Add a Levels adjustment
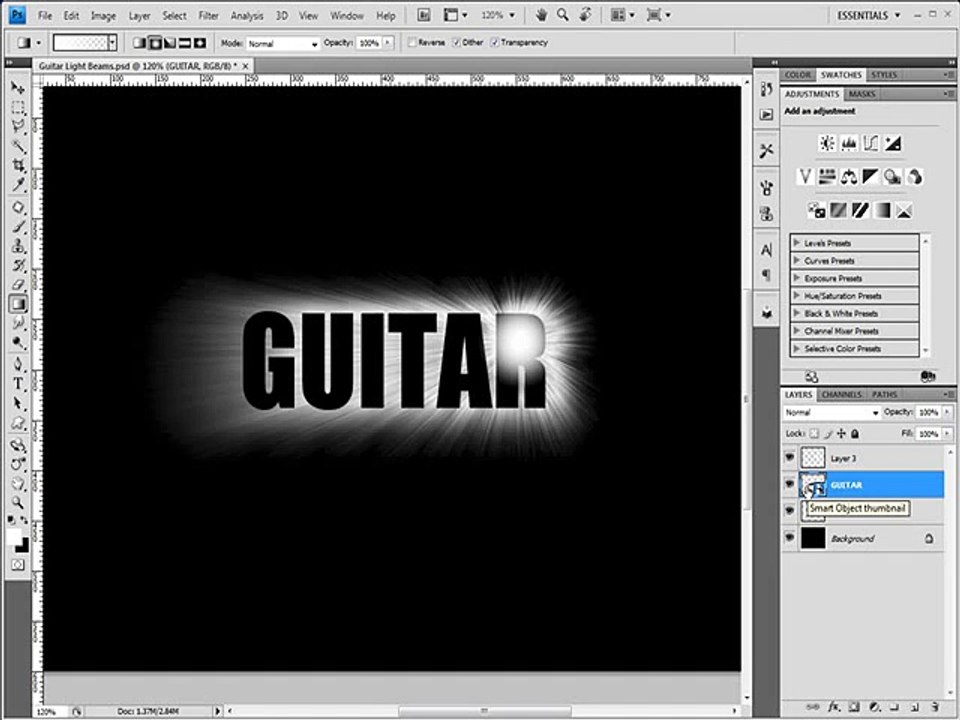960x720 pixels. pyautogui.click(x=849, y=144)
